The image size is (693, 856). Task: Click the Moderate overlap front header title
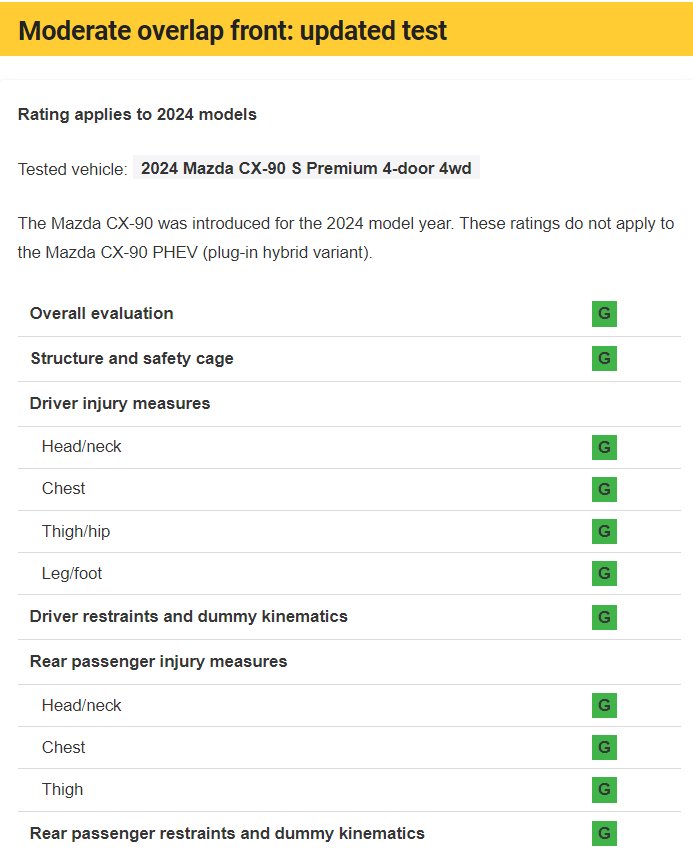(232, 30)
